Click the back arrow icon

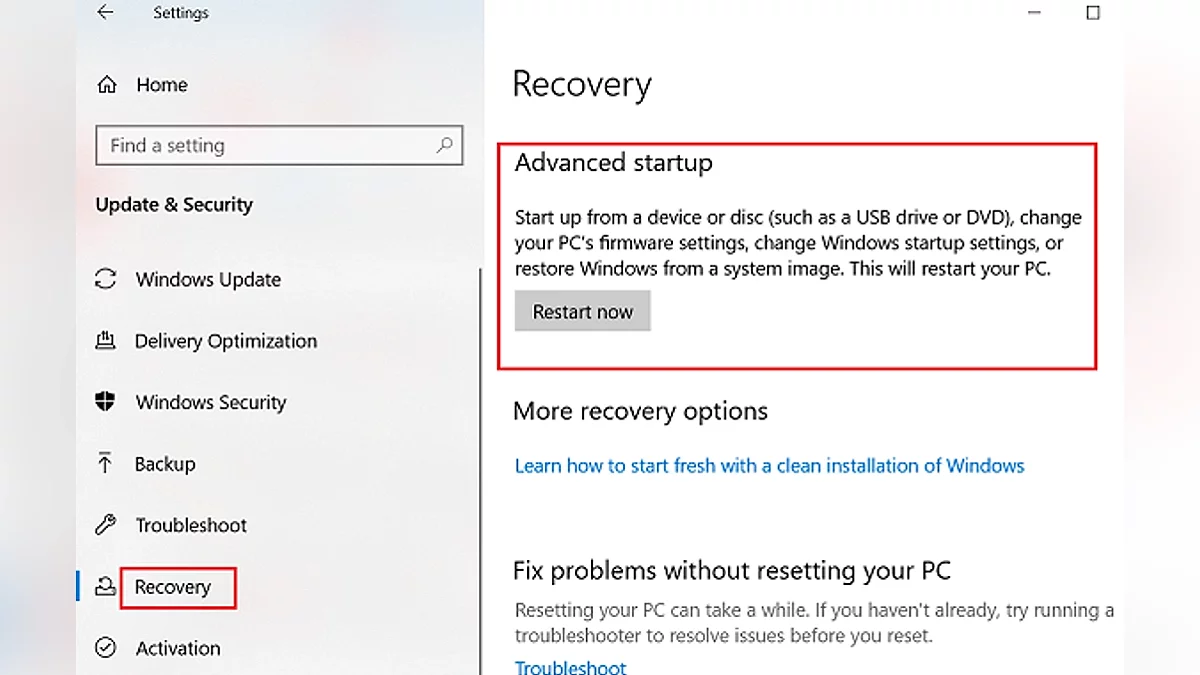tap(105, 13)
